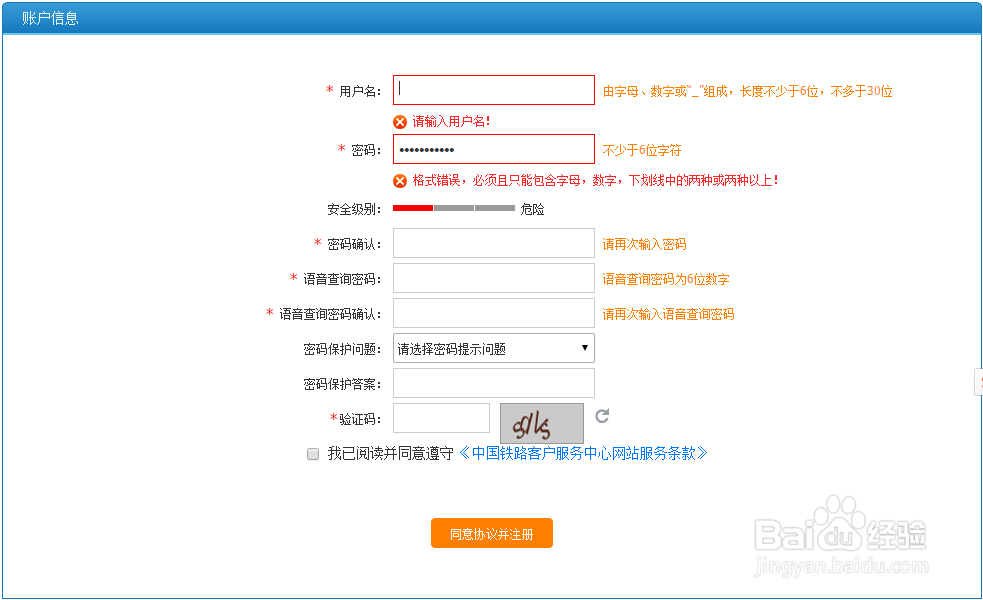Focus the 验证码 captcha entry box
Viewport: 983px width, 600px height.
pyautogui.click(x=441, y=417)
